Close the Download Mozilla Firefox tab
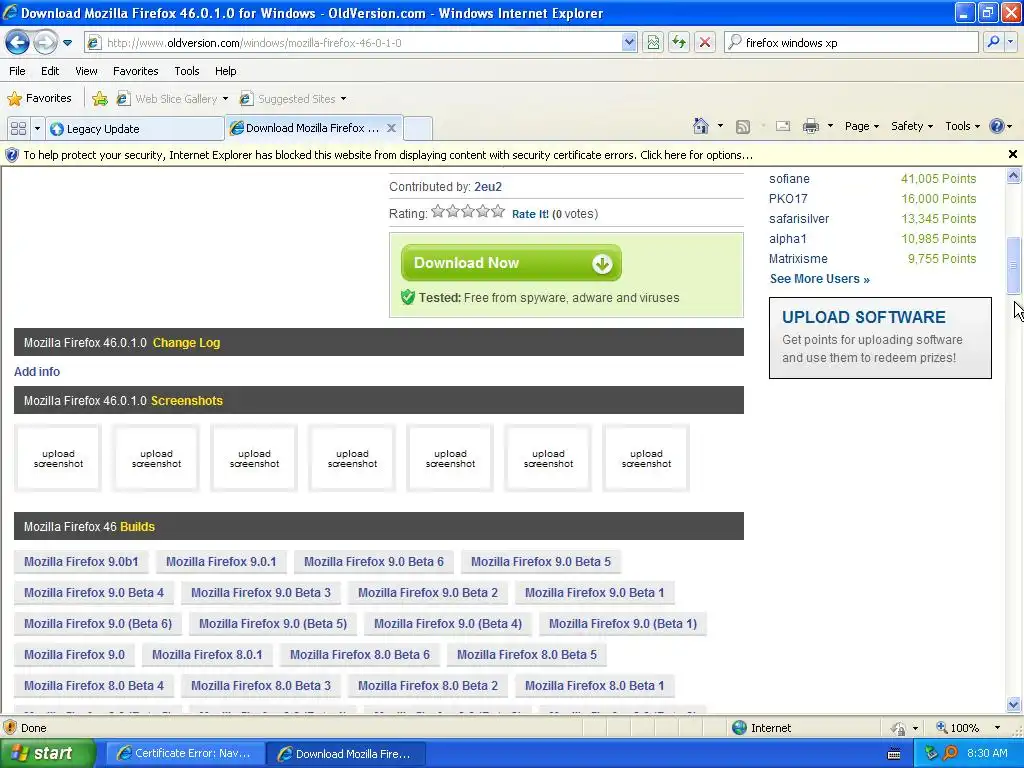This screenshot has height=768, width=1024. click(x=391, y=128)
